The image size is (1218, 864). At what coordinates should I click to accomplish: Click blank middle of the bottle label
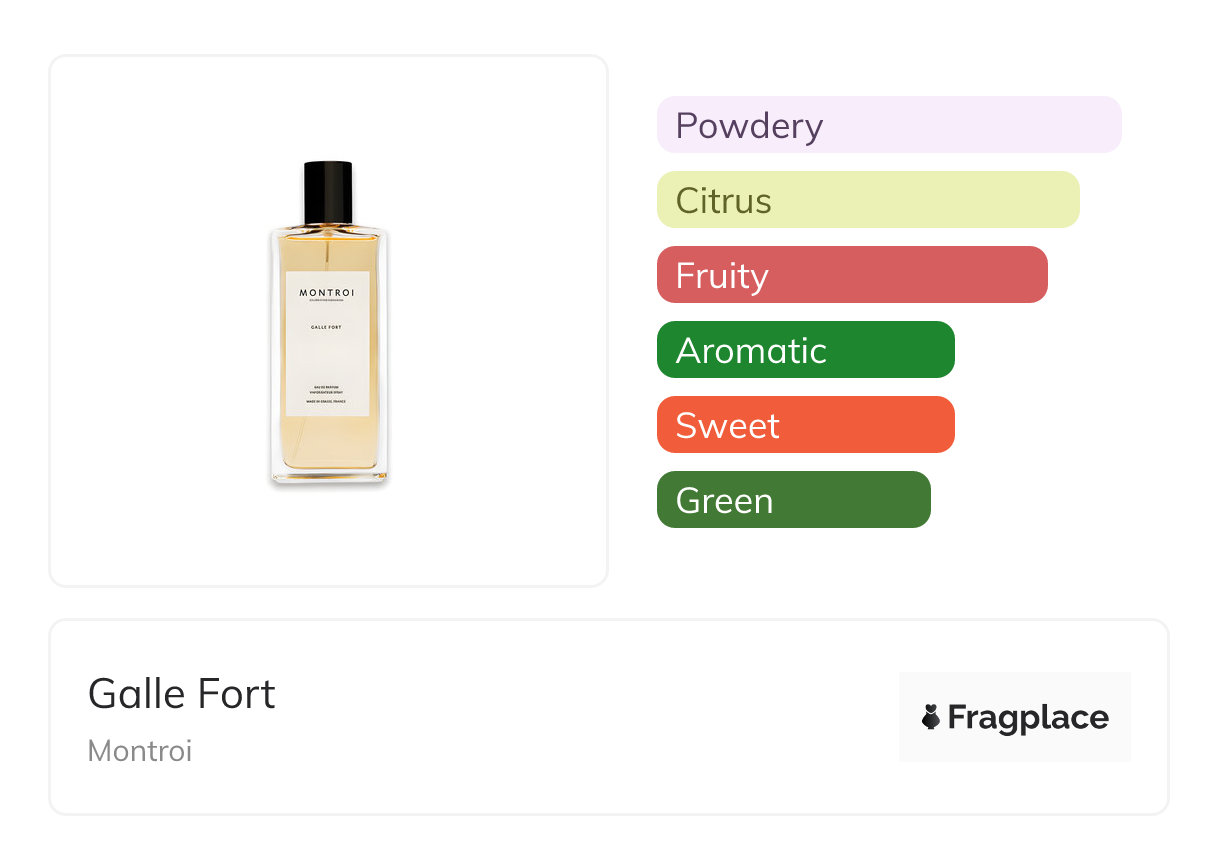click(x=328, y=356)
